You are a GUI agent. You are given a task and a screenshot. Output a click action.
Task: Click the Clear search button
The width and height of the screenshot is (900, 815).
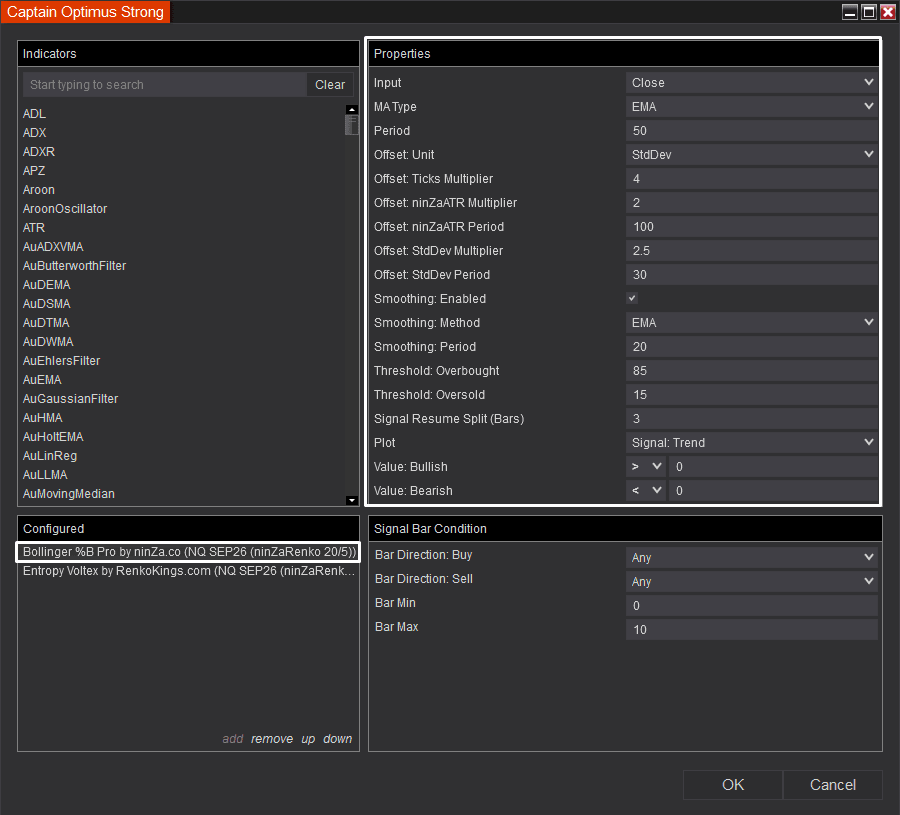click(330, 84)
